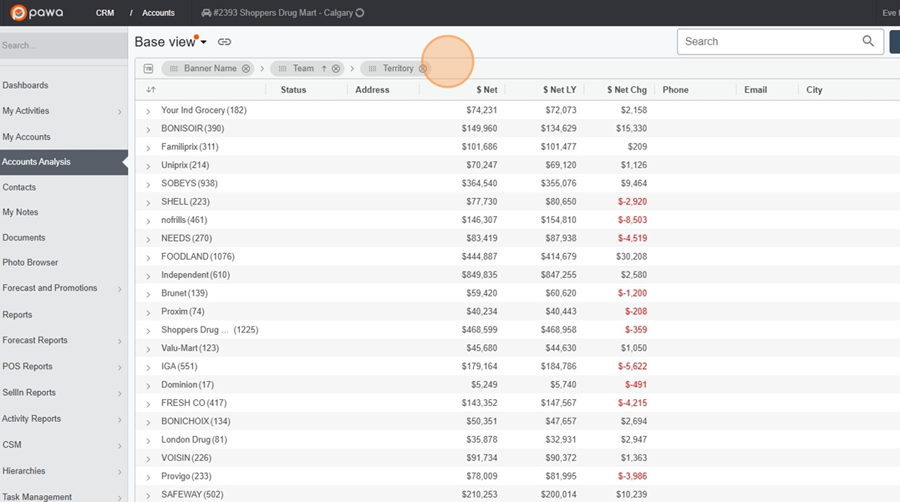The width and height of the screenshot is (900, 502).
Task: Open Photo Browser sidebar item
Action: (30, 262)
